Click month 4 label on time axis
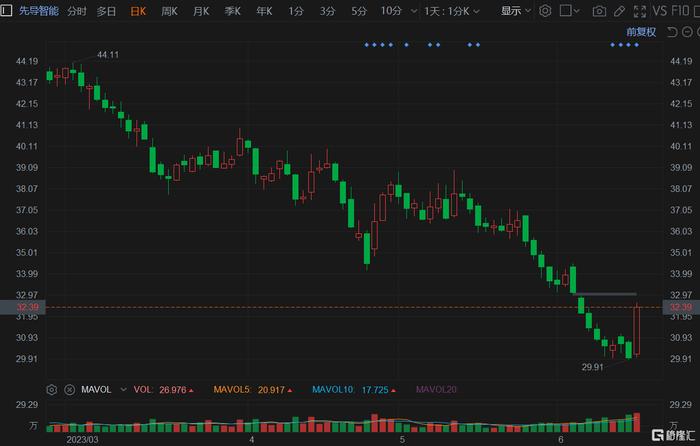Screen dimensions: 700x446 click(252, 439)
